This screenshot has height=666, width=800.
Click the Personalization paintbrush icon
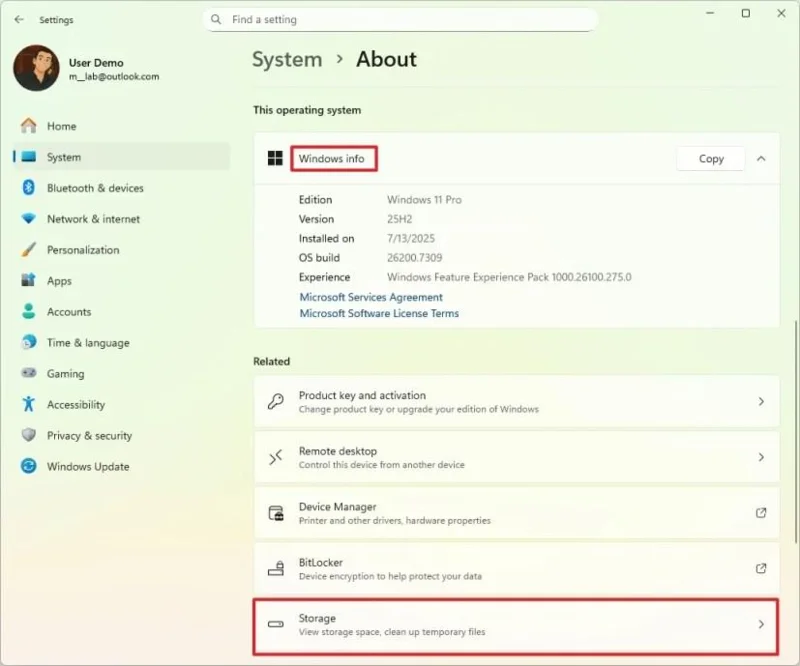(29, 250)
